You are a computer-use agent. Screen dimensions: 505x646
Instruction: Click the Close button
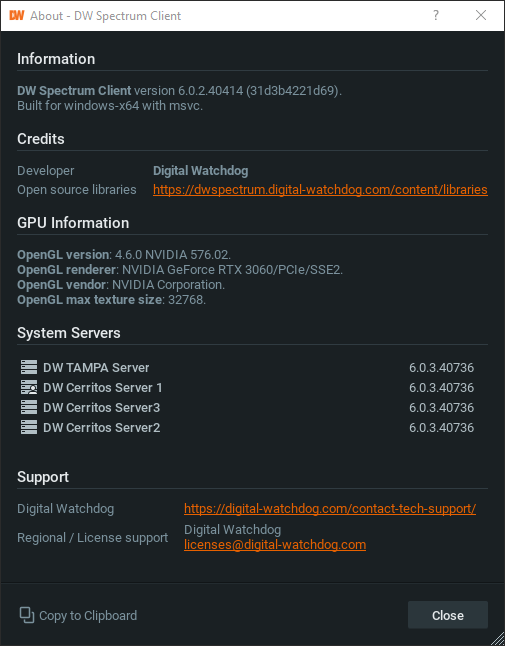tap(448, 615)
